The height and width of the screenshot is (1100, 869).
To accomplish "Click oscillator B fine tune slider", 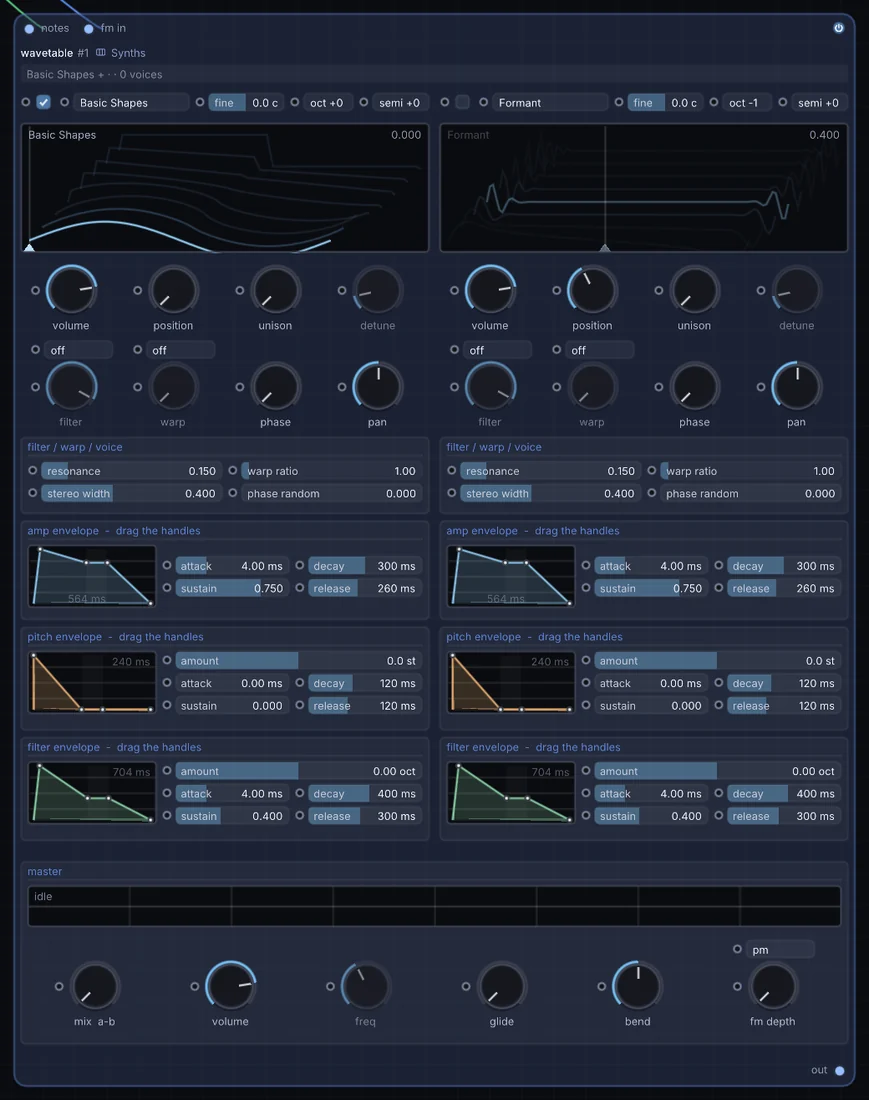I will pyautogui.click(x=665, y=102).
